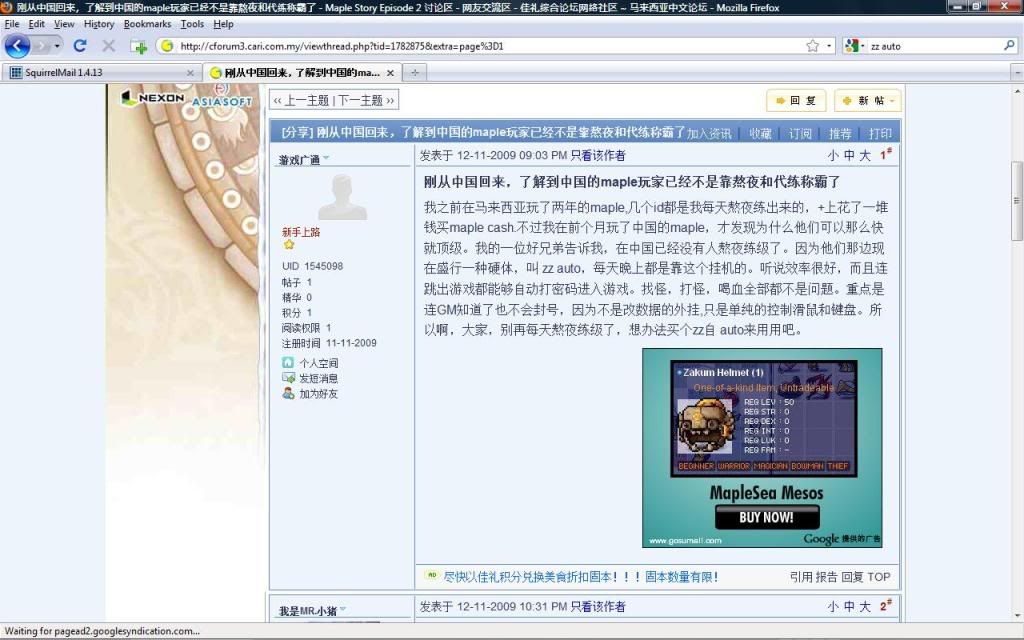Viewport: 1024px width, 640px height.
Task: Open a new tab with the plus button
Action: 414,72
